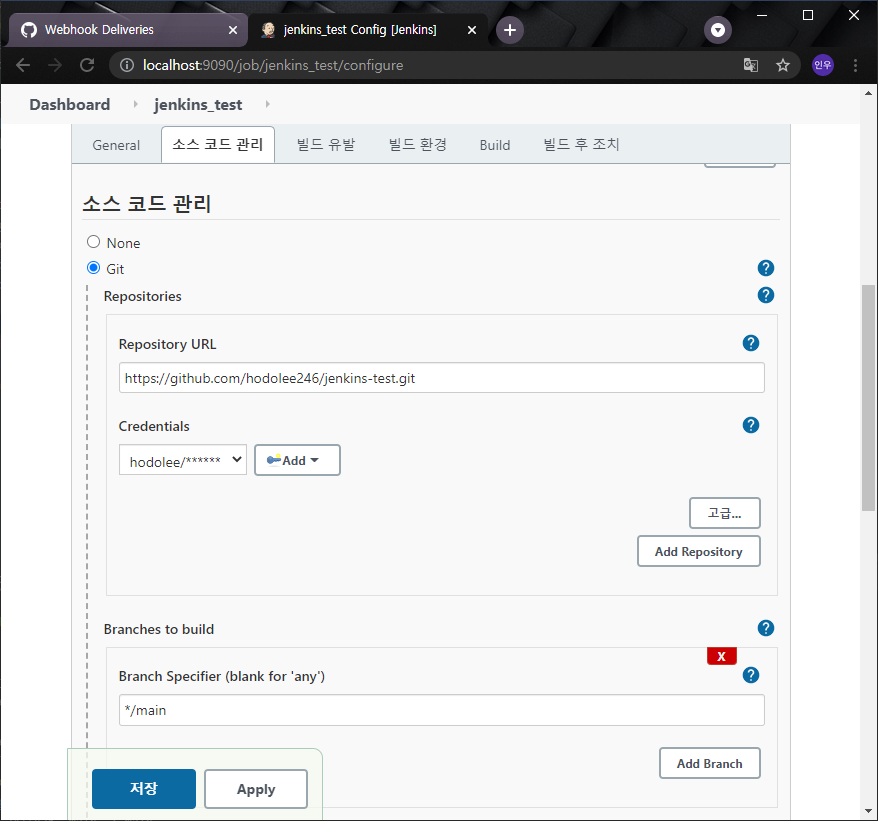Open a new browser tab
This screenshot has height=821, width=878.
click(510, 30)
